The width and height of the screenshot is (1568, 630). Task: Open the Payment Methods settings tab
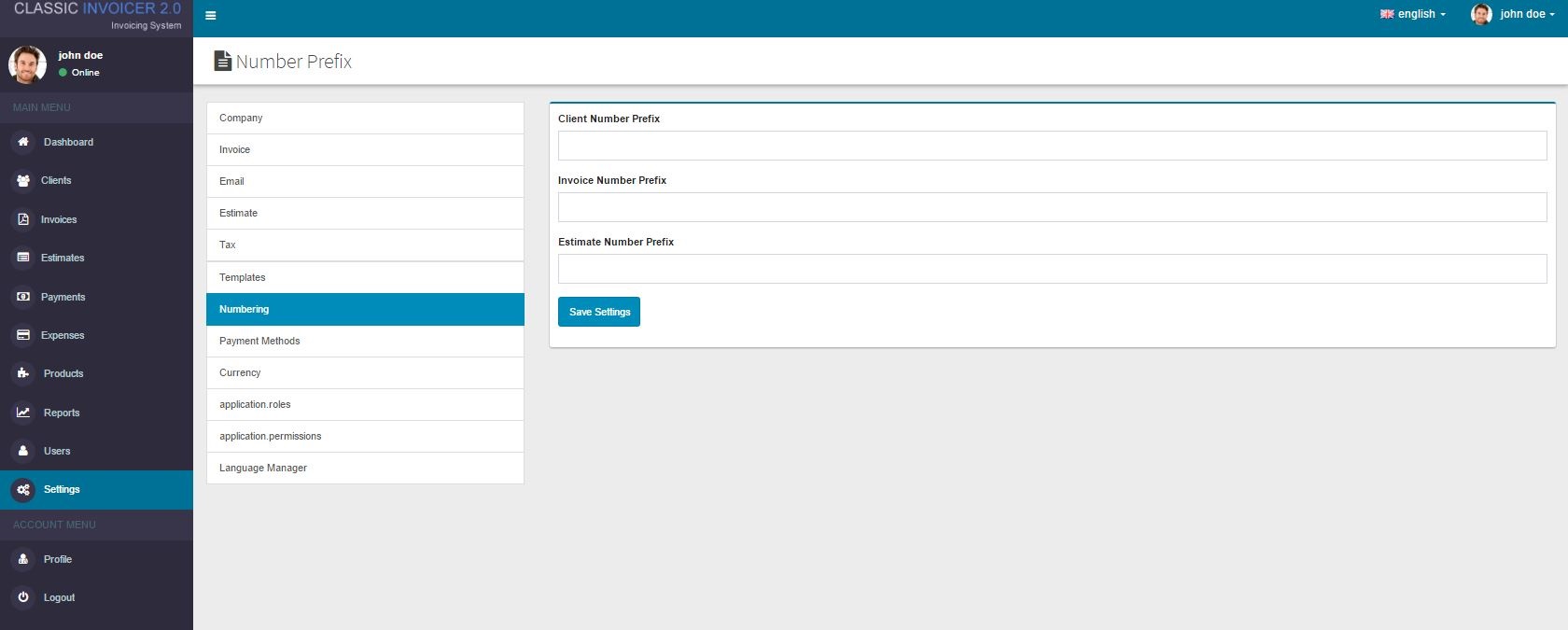pos(365,342)
